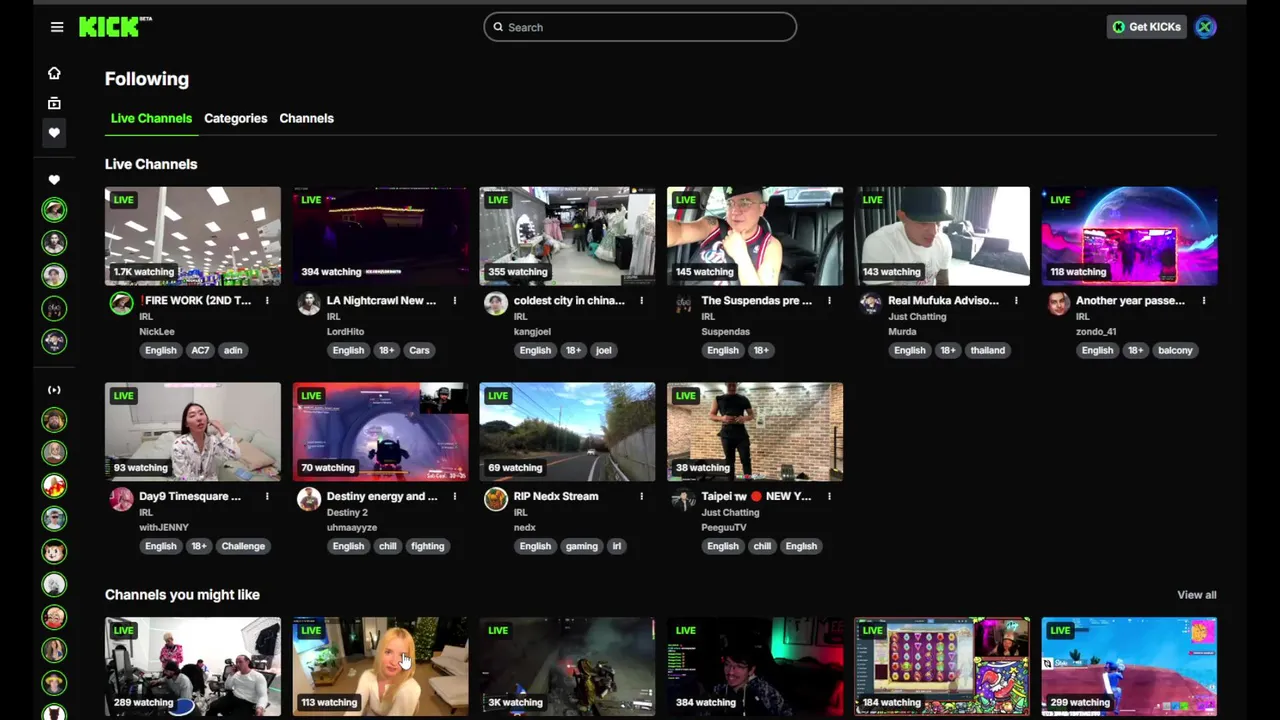The image size is (1280, 720).
Task: Open stream title Taipei NEW Y...
Action: click(x=757, y=496)
